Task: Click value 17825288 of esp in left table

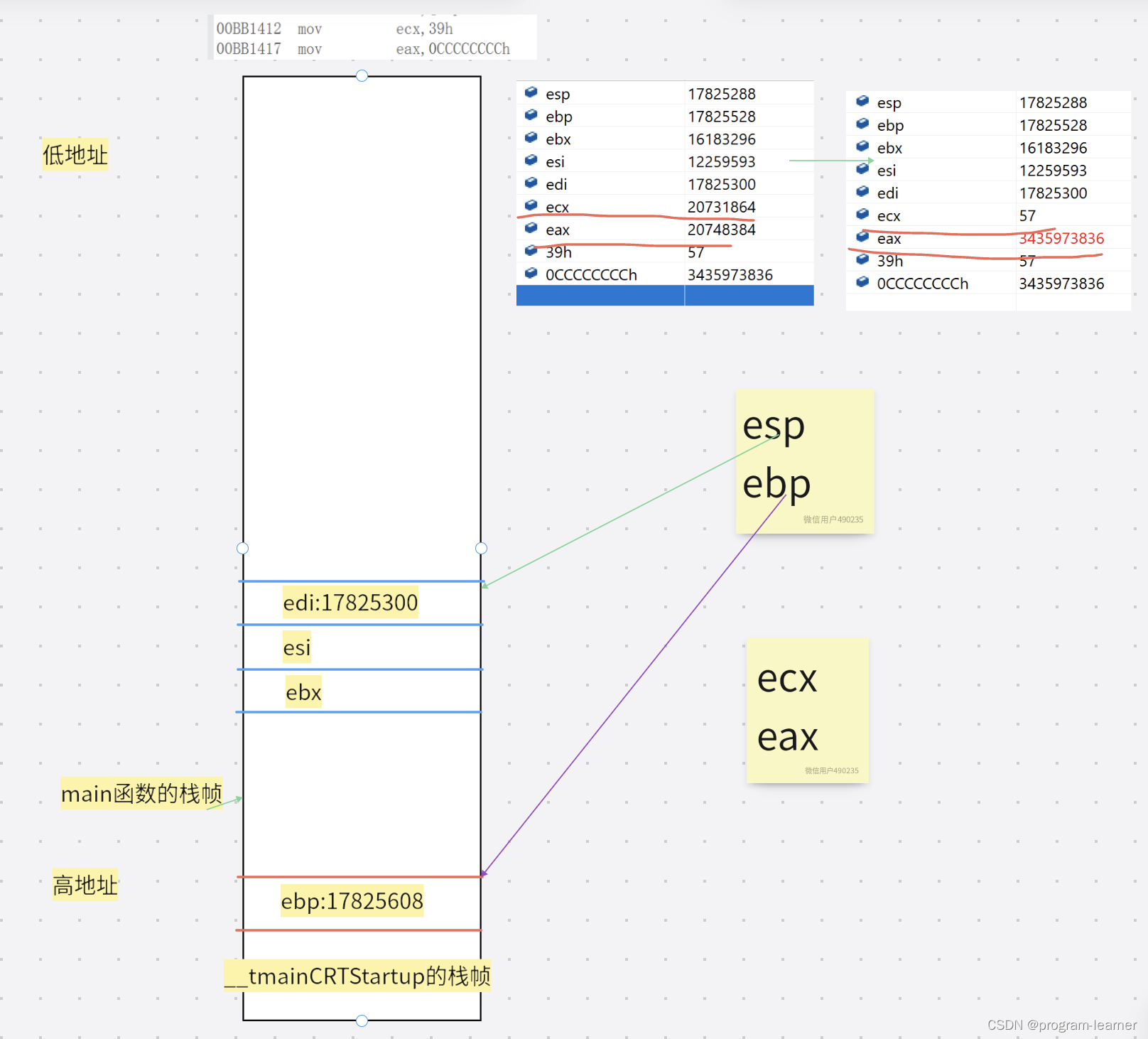Action: 722,94
